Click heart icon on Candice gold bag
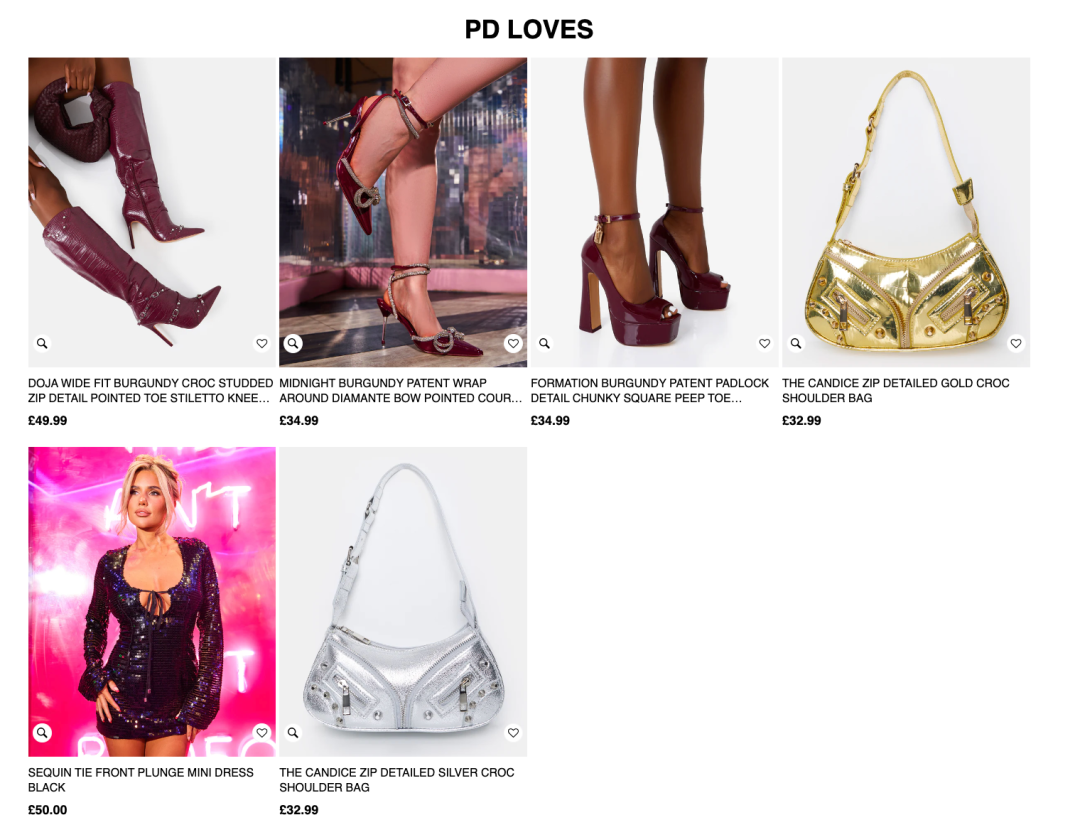Image resolution: width=1080 pixels, height=837 pixels. point(1016,343)
